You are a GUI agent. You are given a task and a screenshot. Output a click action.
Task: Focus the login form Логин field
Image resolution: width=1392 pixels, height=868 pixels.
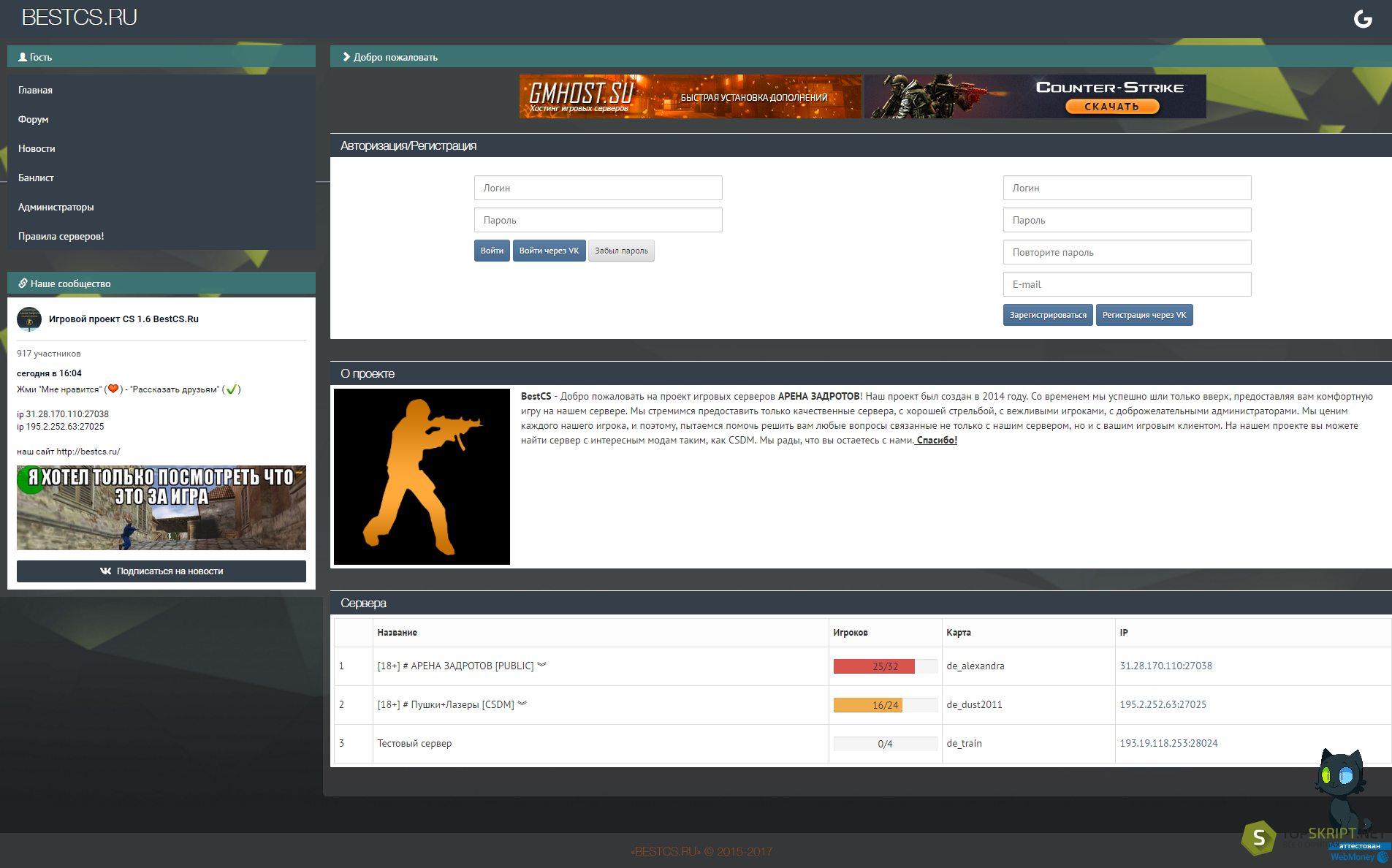click(598, 188)
